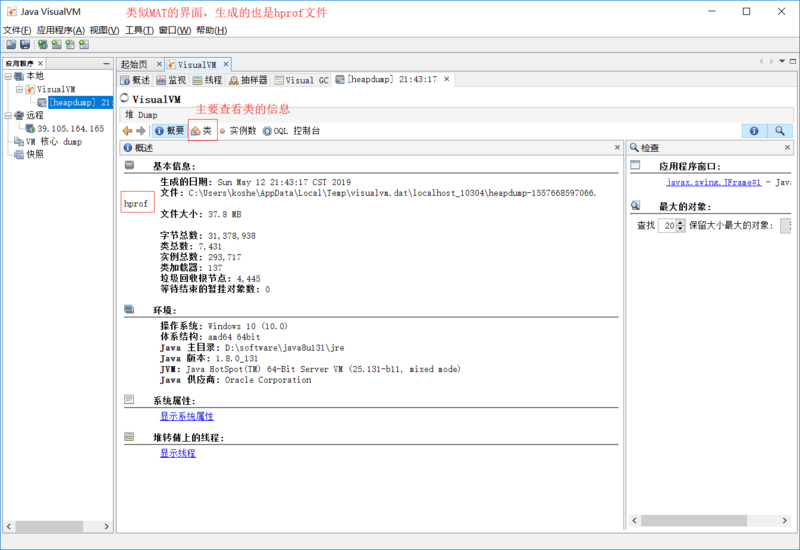
Task: Open the 类 classes view
Action: pyautogui.click(x=202, y=131)
